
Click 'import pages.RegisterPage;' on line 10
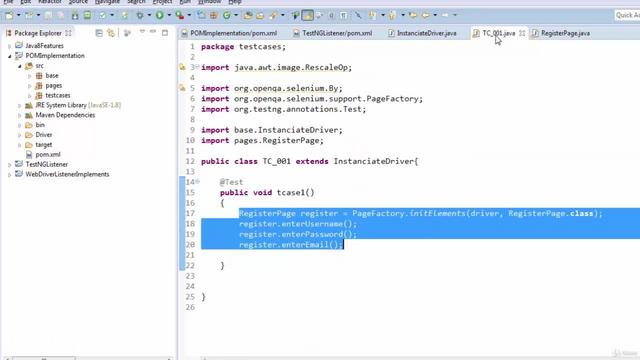tap(262, 140)
